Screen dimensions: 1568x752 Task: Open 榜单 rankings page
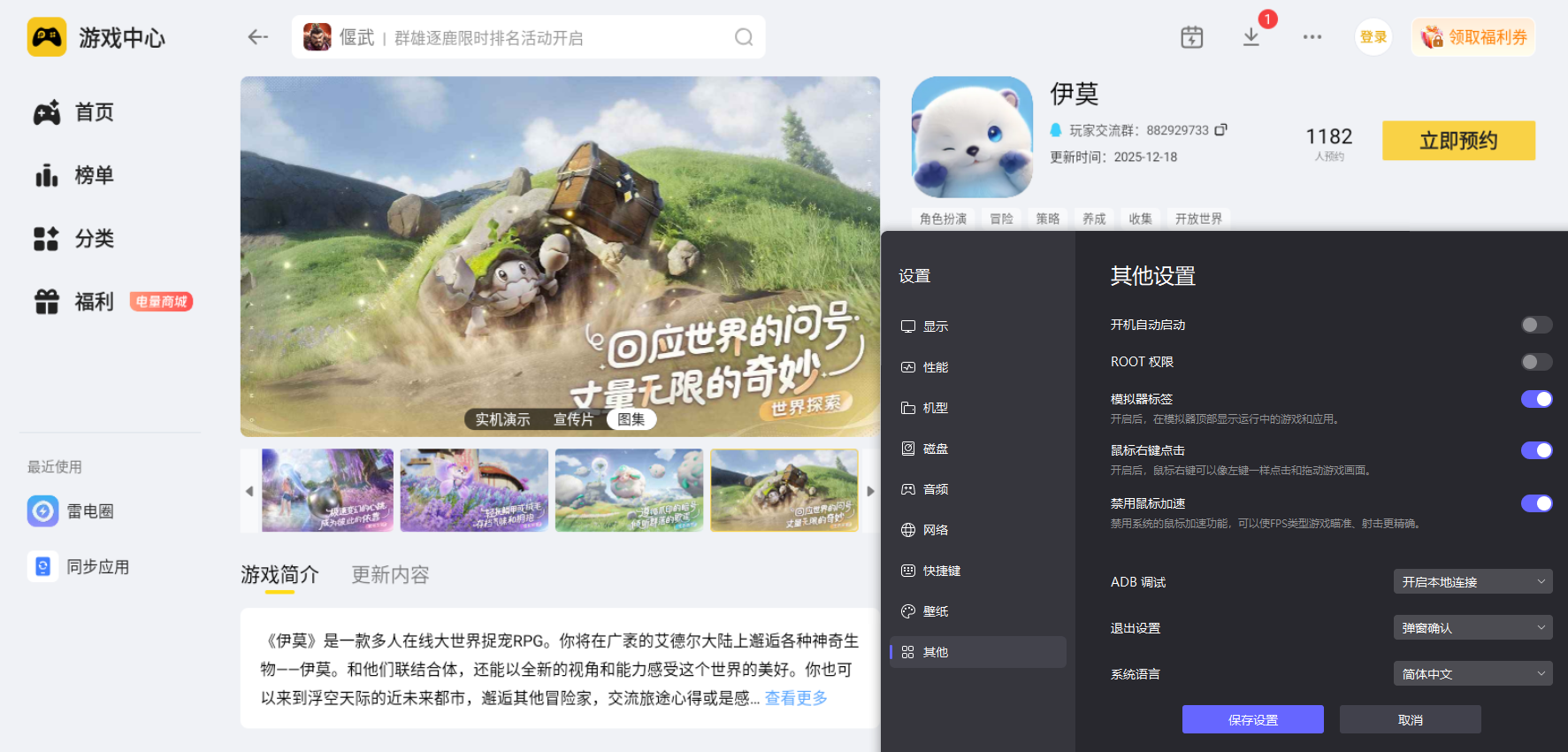[74, 175]
